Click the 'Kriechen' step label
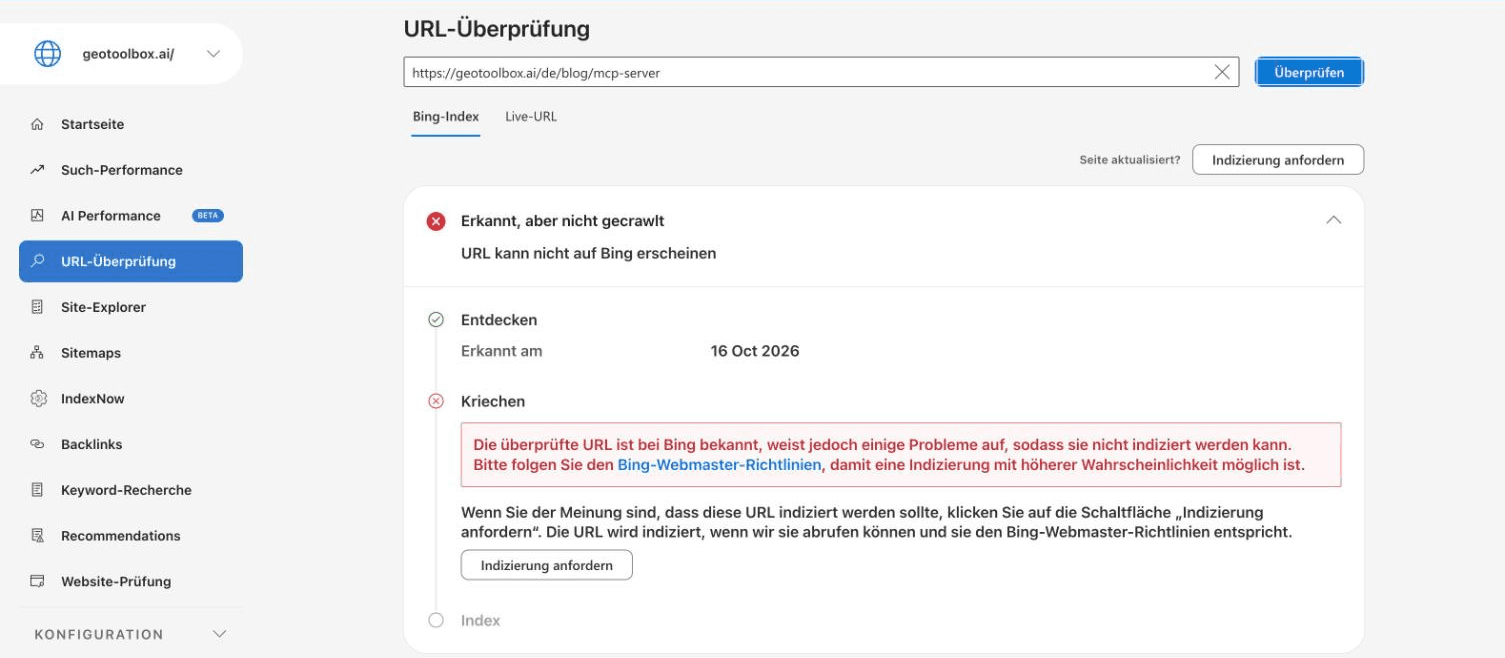 (x=493, y=401)
